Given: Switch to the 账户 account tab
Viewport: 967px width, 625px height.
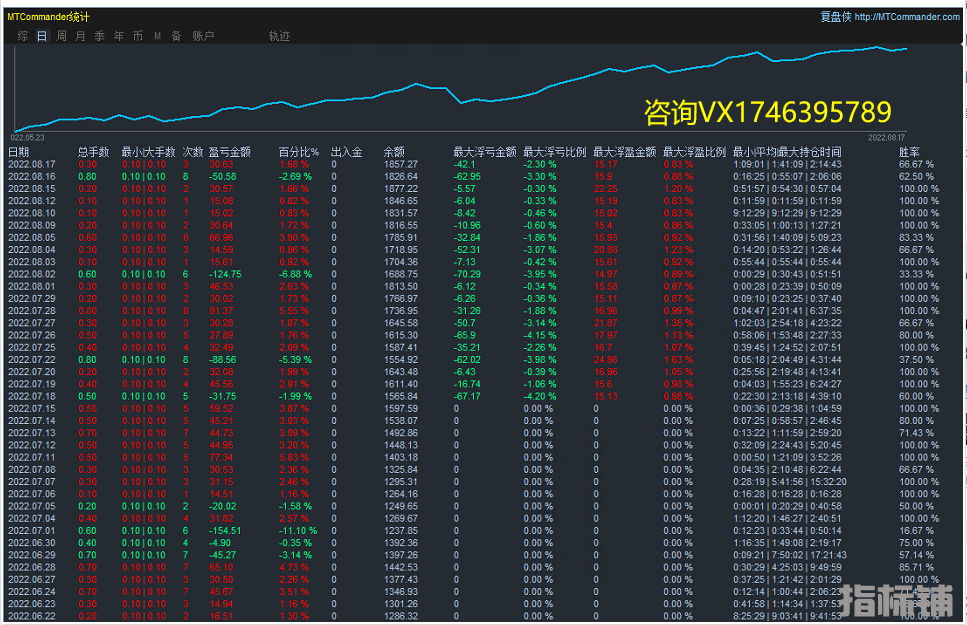Looking at the screenshot, I should [203, 36].
